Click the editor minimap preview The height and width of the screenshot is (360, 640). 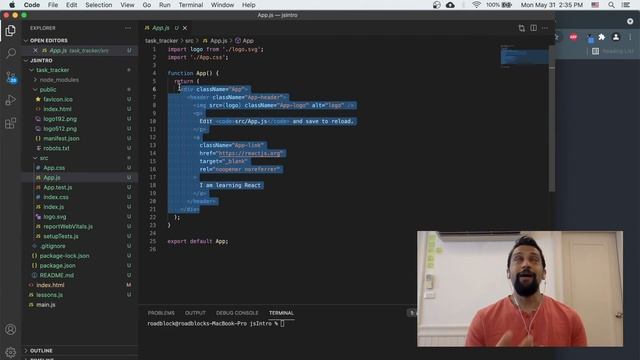(x=524, y=56)
